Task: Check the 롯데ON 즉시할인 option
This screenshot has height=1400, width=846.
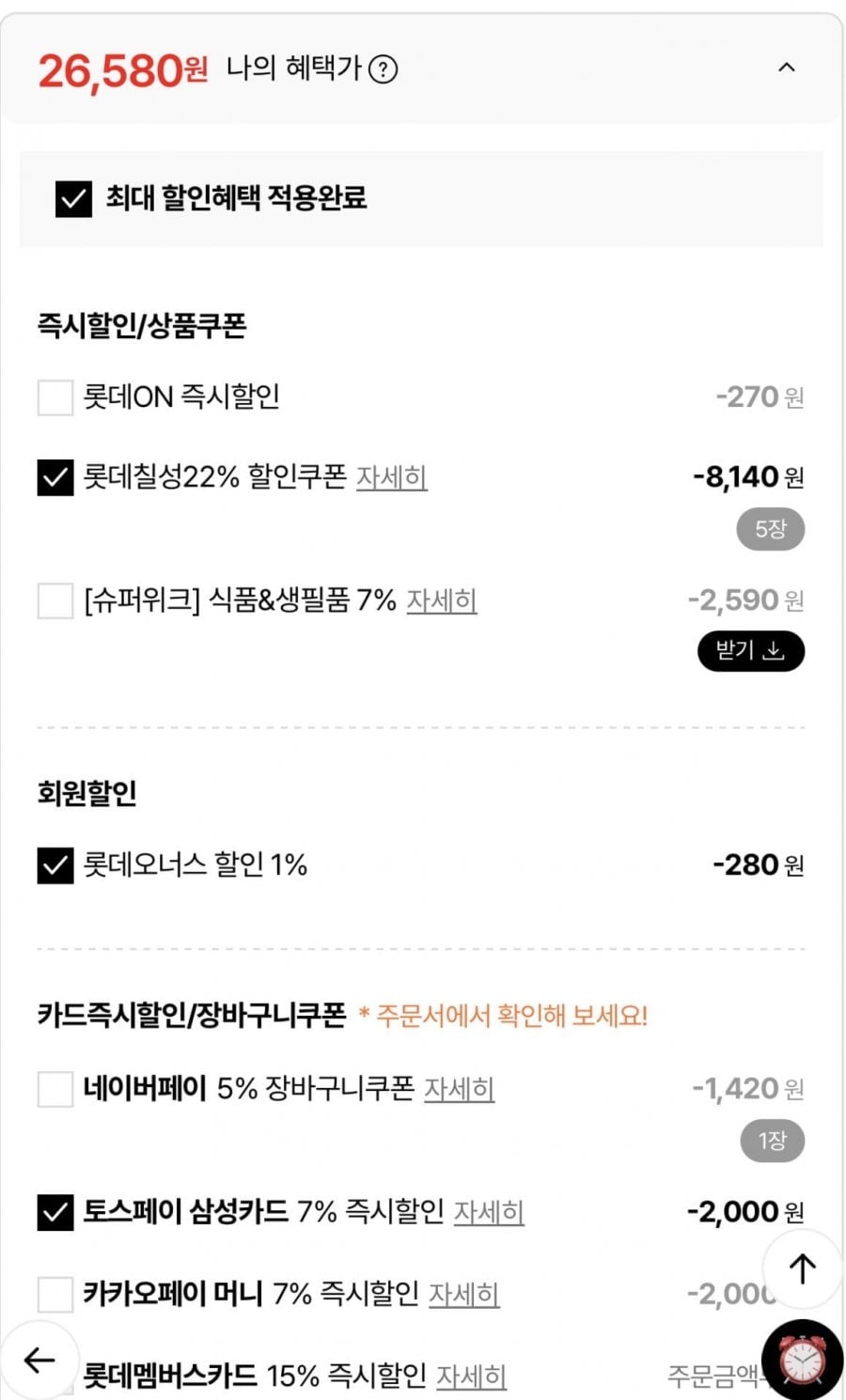Action: pyautogui.click(x=55, y=397)
